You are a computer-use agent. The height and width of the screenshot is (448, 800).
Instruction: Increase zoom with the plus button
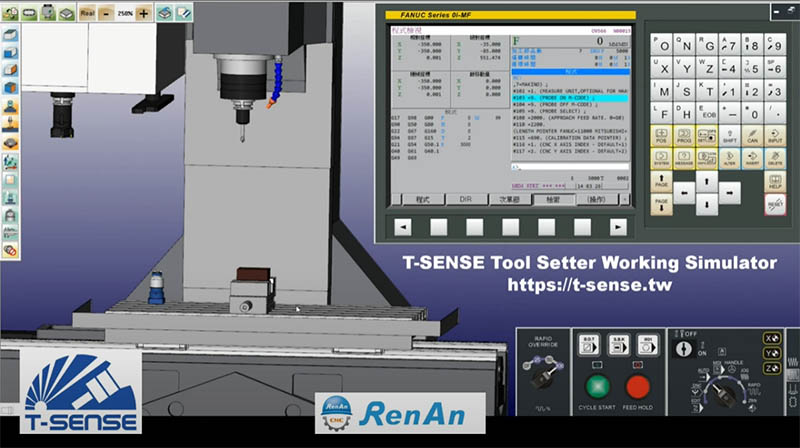click(x=144, y=13)
